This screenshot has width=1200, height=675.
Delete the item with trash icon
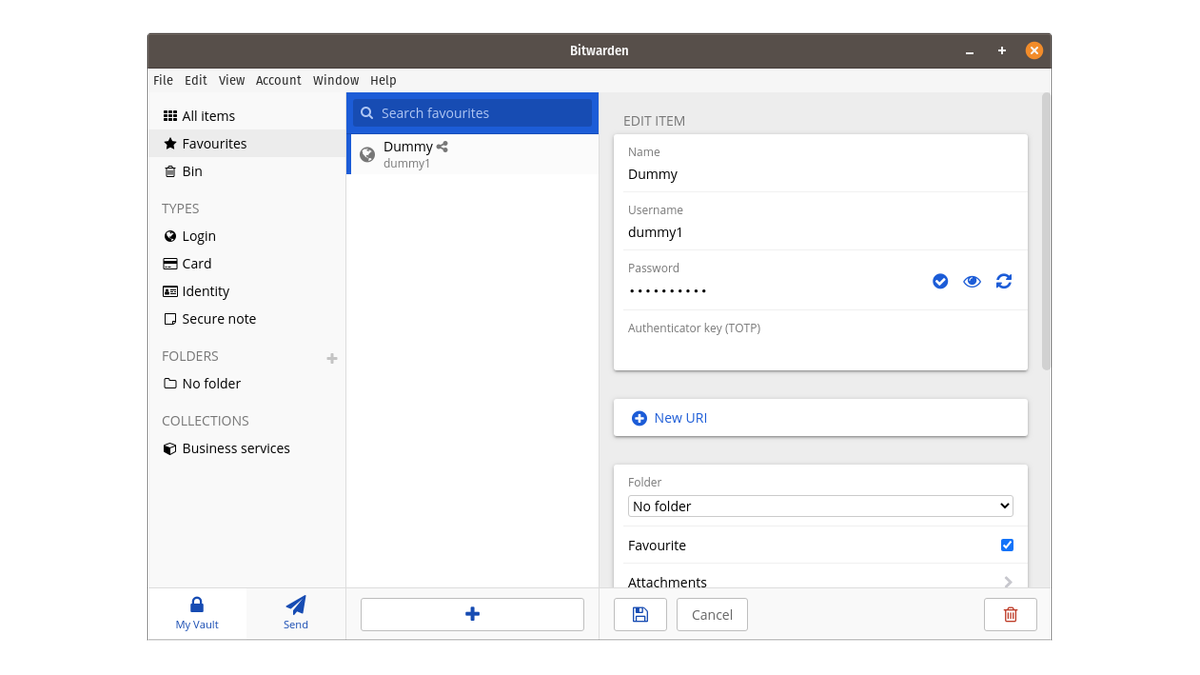point(1010,614)
